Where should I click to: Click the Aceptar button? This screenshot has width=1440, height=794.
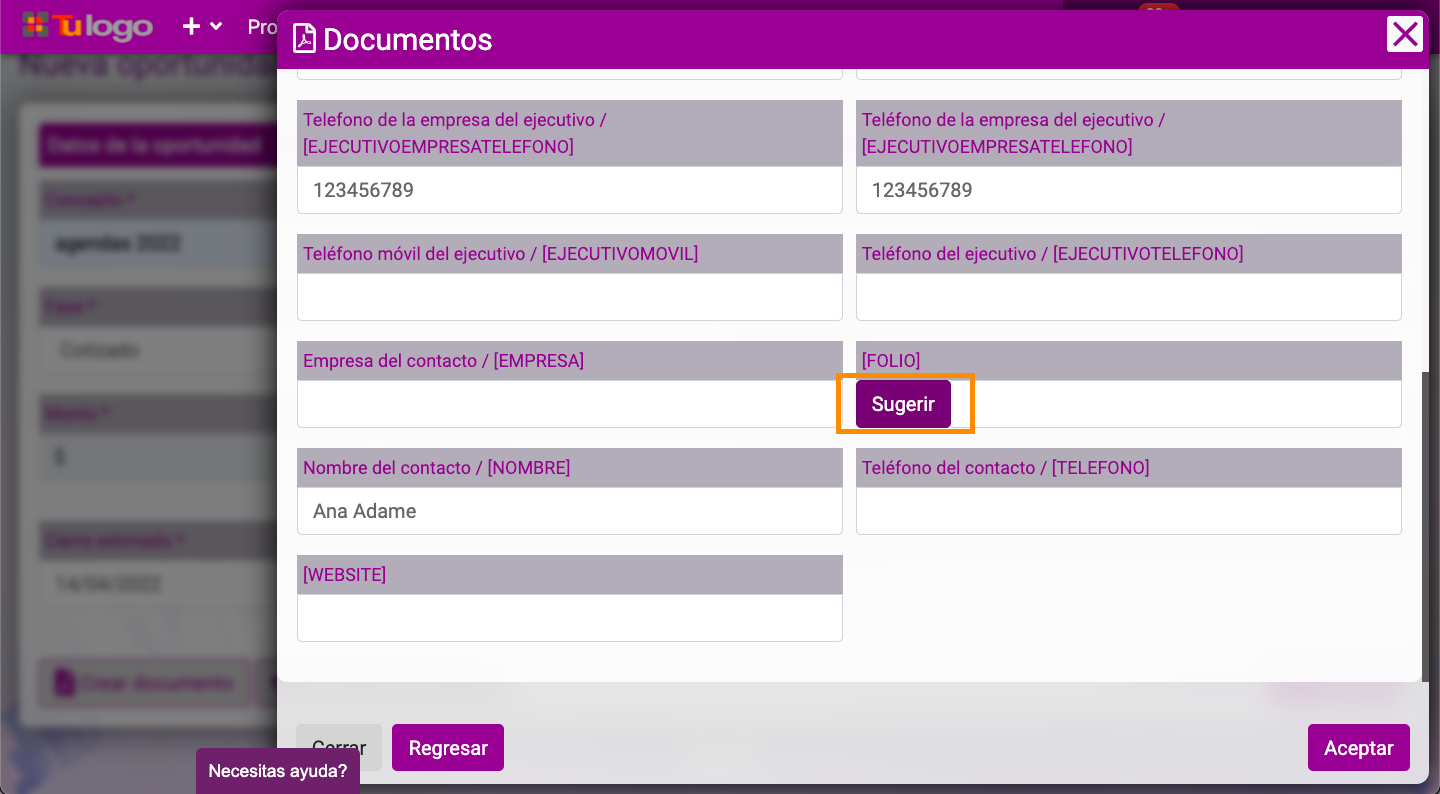pos(1358,748)
